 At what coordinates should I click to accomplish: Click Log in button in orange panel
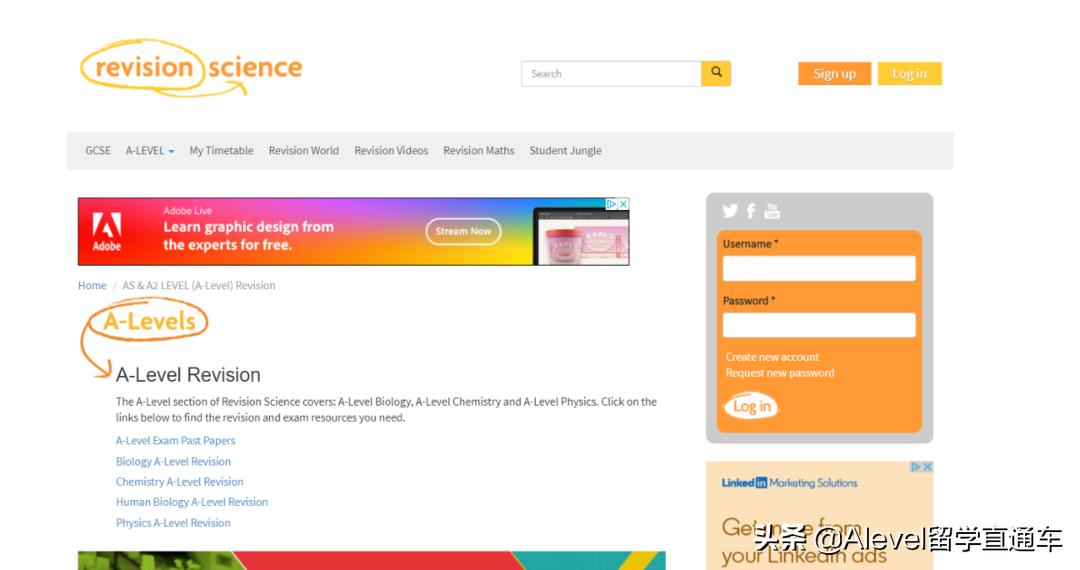coord(751,407)
